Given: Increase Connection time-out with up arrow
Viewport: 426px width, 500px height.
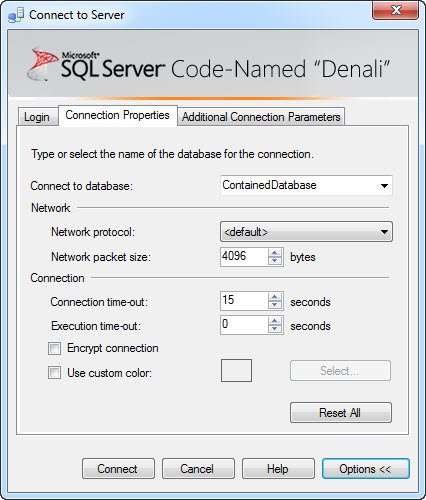Looking at the screenshot, I should [x=275, y=297].
